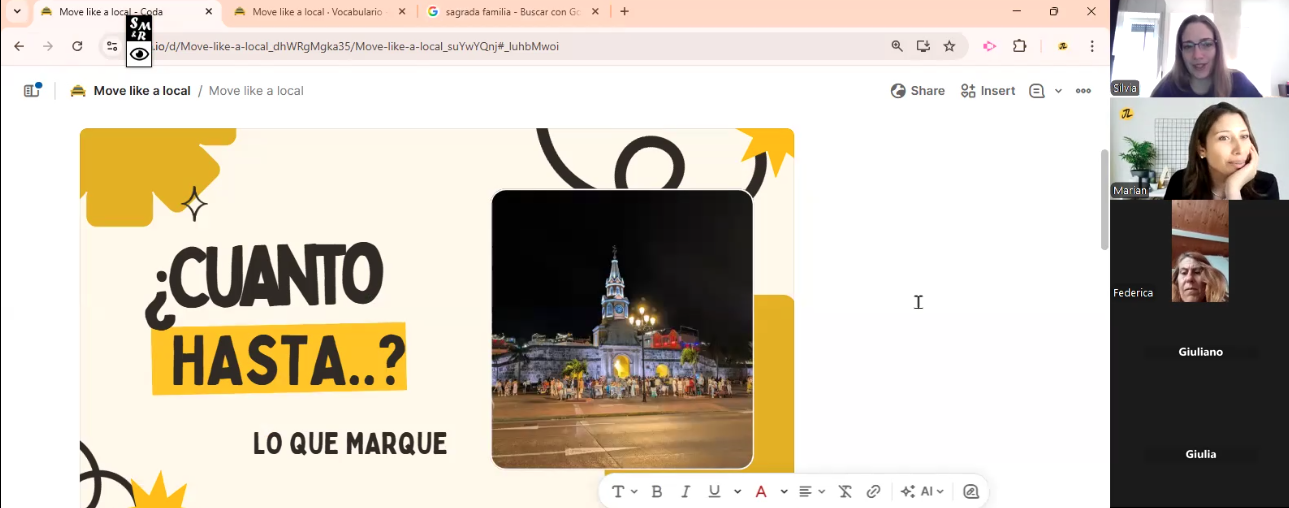
Task: Select Giulia participant tile
Action: tap(1199, 454)
